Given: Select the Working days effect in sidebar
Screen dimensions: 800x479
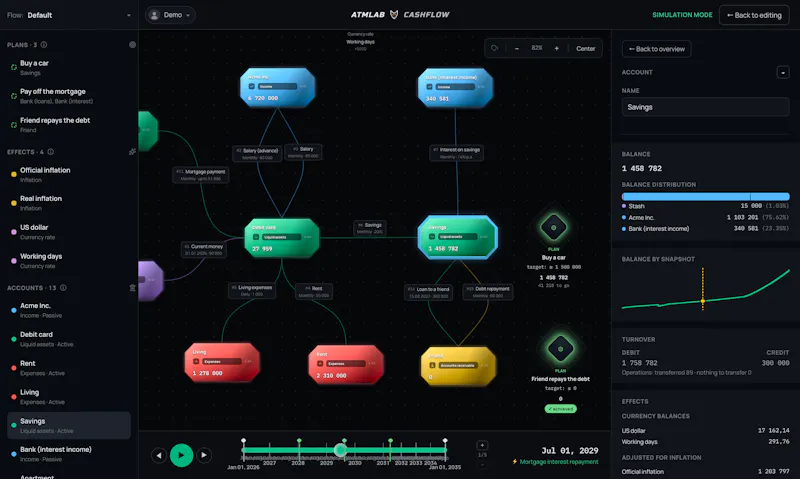Looking at the screenshot, I should tap(69, 261).
